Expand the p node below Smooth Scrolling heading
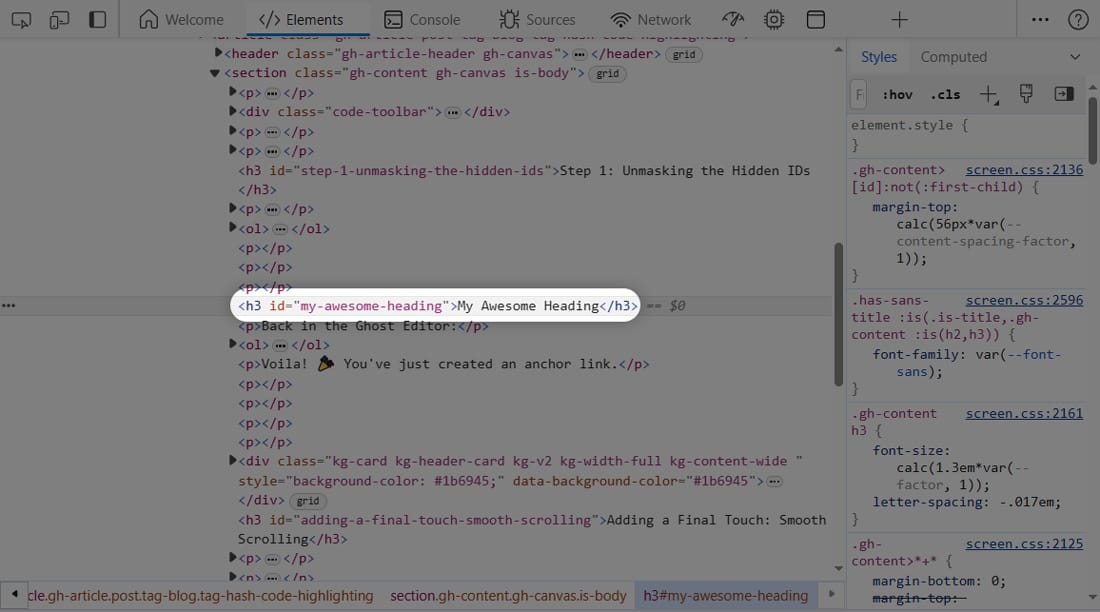Image resolution: width=1100 pixels, height=612 pixels. 232,557
